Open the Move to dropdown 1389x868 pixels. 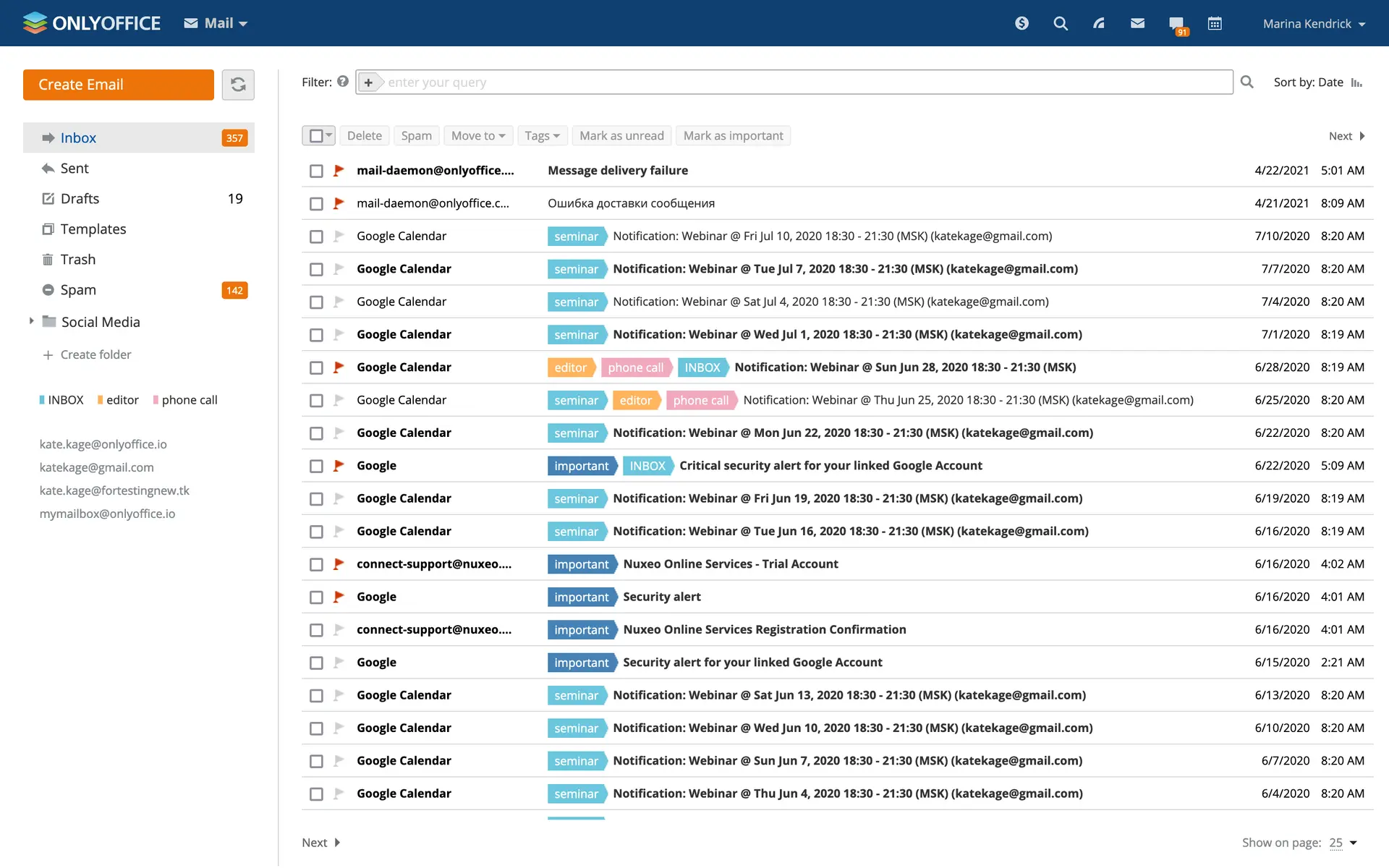coord(477,136)
